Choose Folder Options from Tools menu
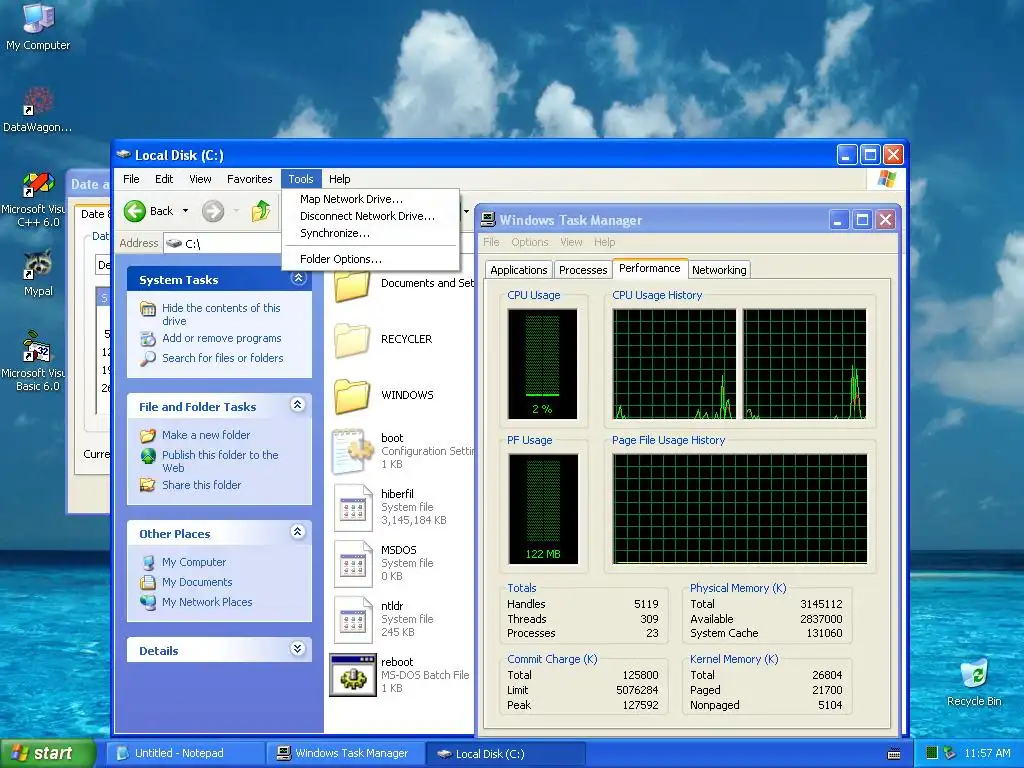This screenshot has width=1024, height=768. 370,259
